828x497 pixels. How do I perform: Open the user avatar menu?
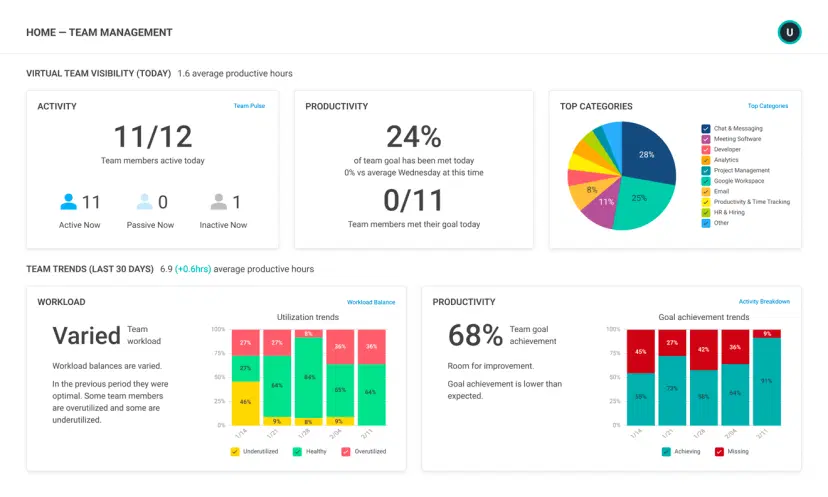pyautogui.click(x=789, y=33)
